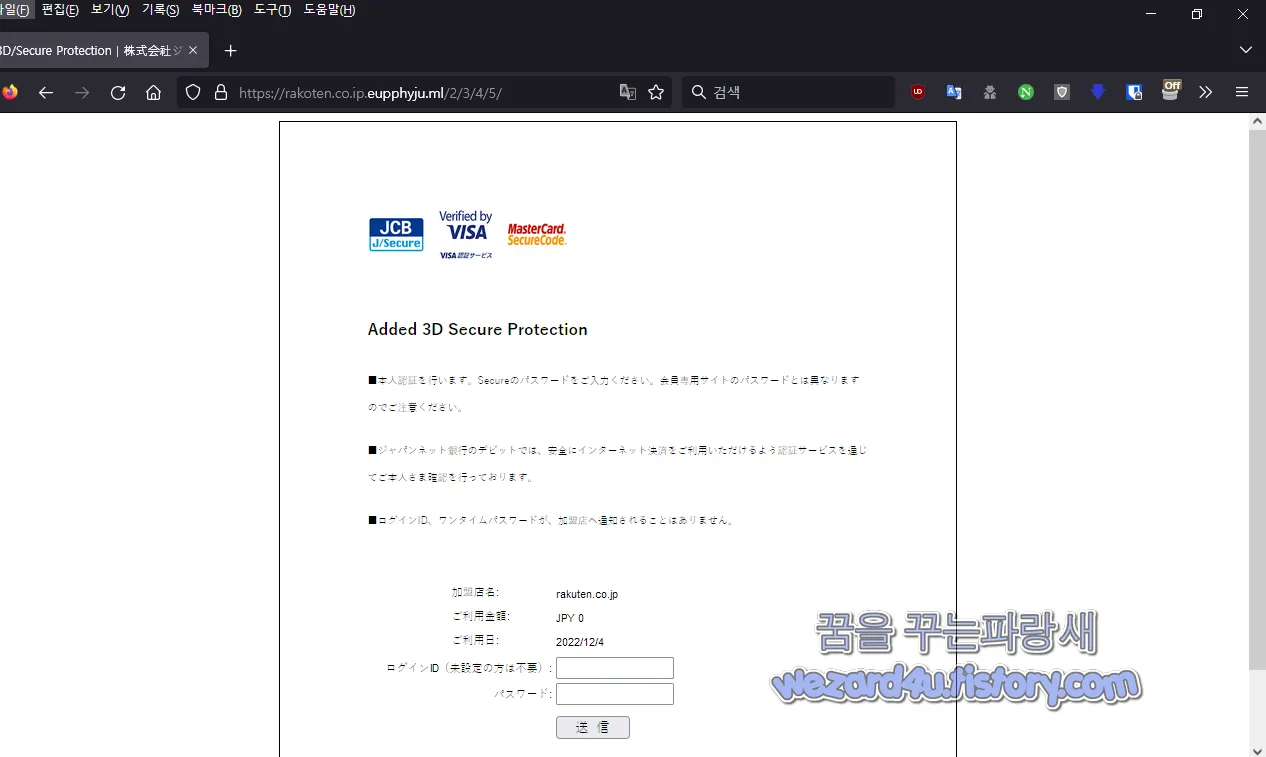This screenshot has width=1266, height=757.
Task: Open the site identity padlock panel
Action: tap(219, 92)
